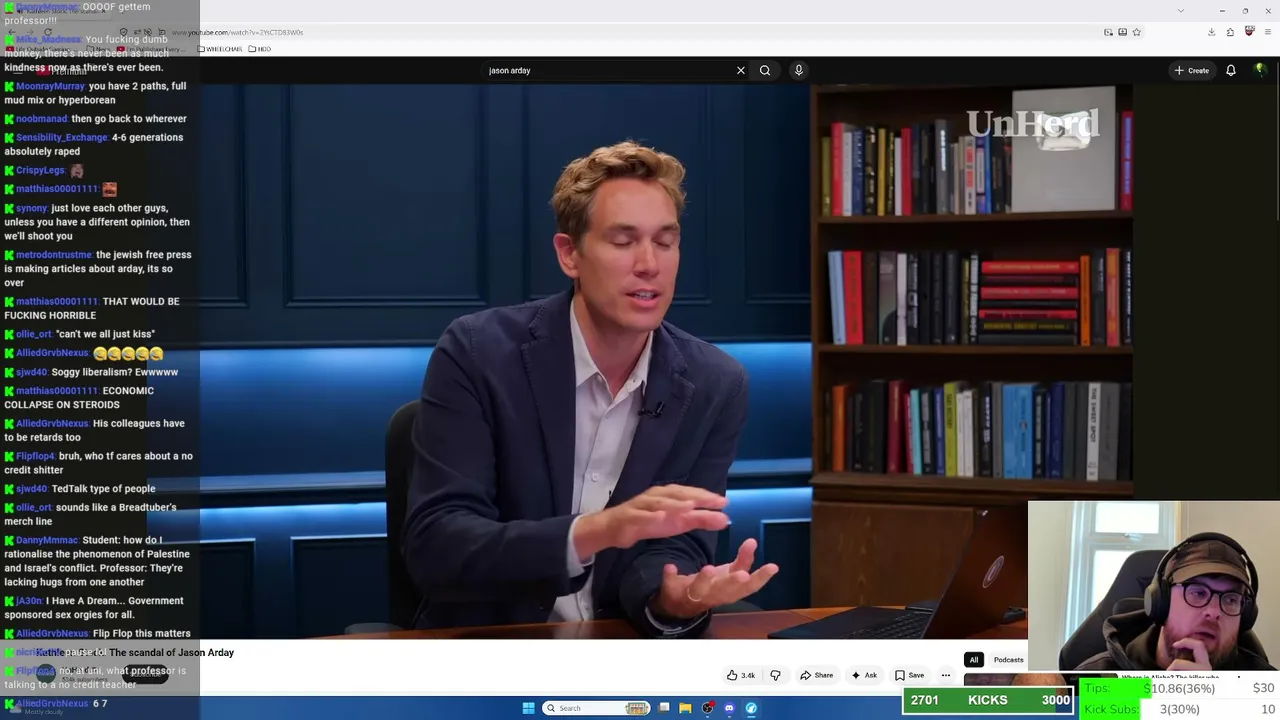Screen dimensions: 1280x720
Task: Open the HDD bookmarks folder
Action: pos(260,49)
